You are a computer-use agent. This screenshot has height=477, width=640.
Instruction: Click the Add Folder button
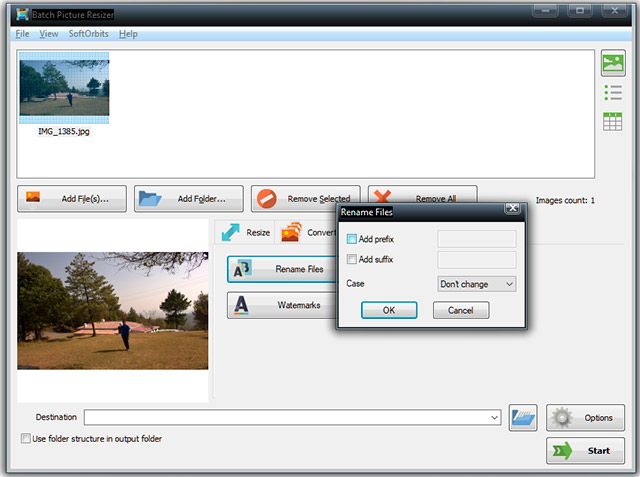click(x=188, y=198)
